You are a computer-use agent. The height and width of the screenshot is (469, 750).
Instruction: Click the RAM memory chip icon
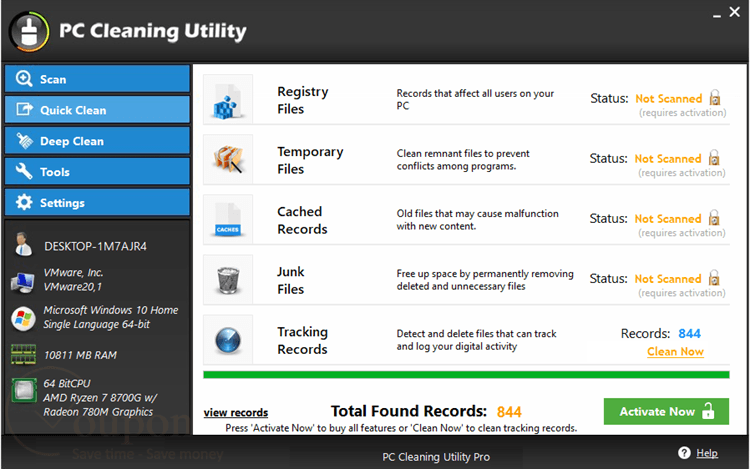click(x=23, y=355)
